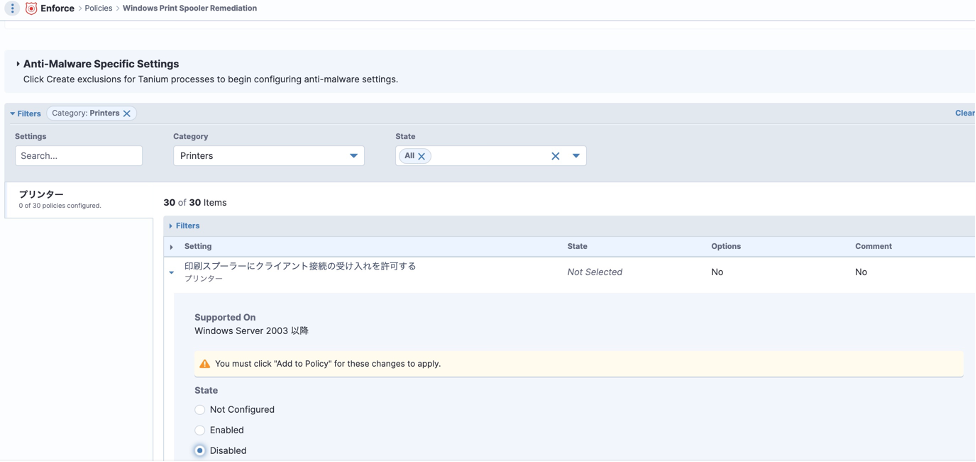Click the 30 of 30 Items count
Viewport: 976px width, 462px height.
[195, 203]
